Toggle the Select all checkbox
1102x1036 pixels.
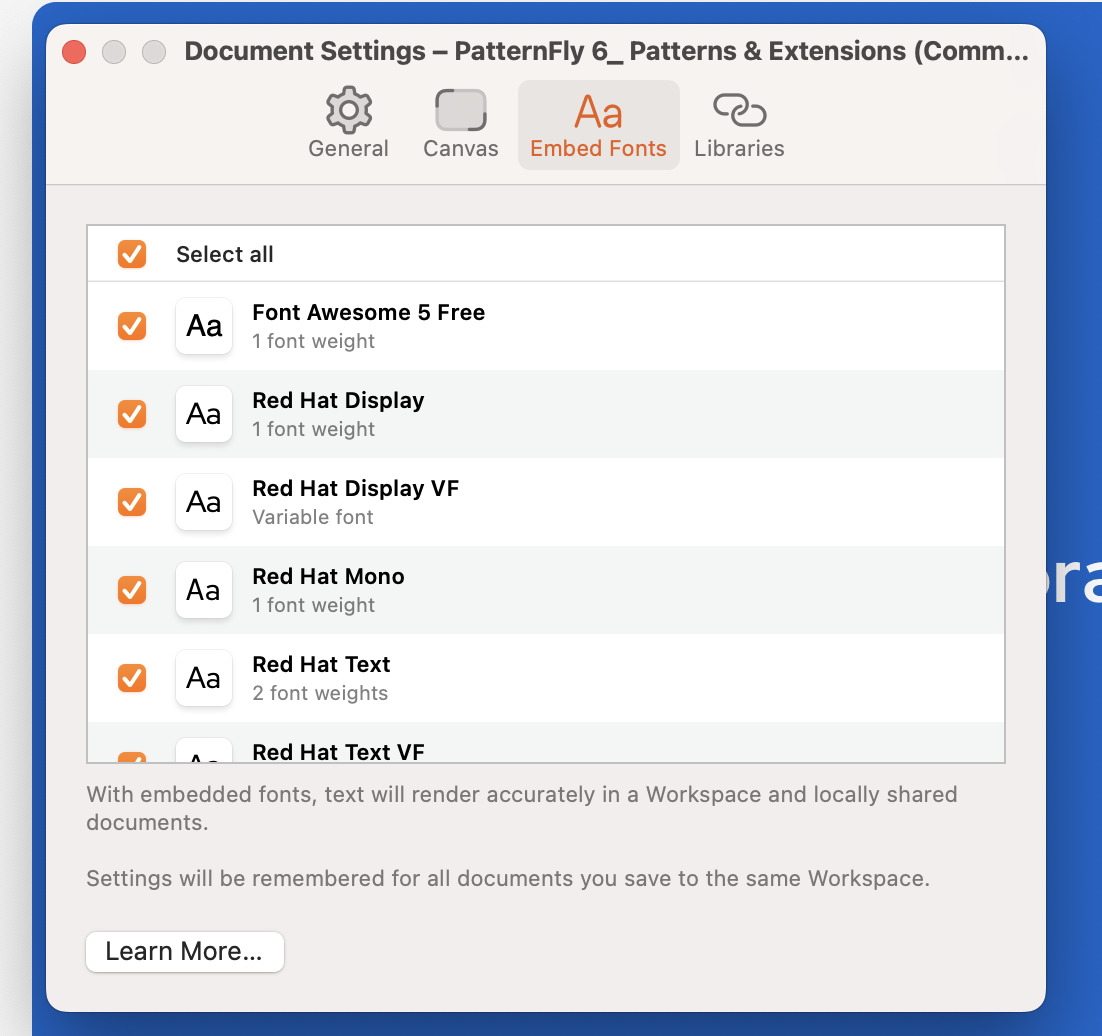point(132,254)
